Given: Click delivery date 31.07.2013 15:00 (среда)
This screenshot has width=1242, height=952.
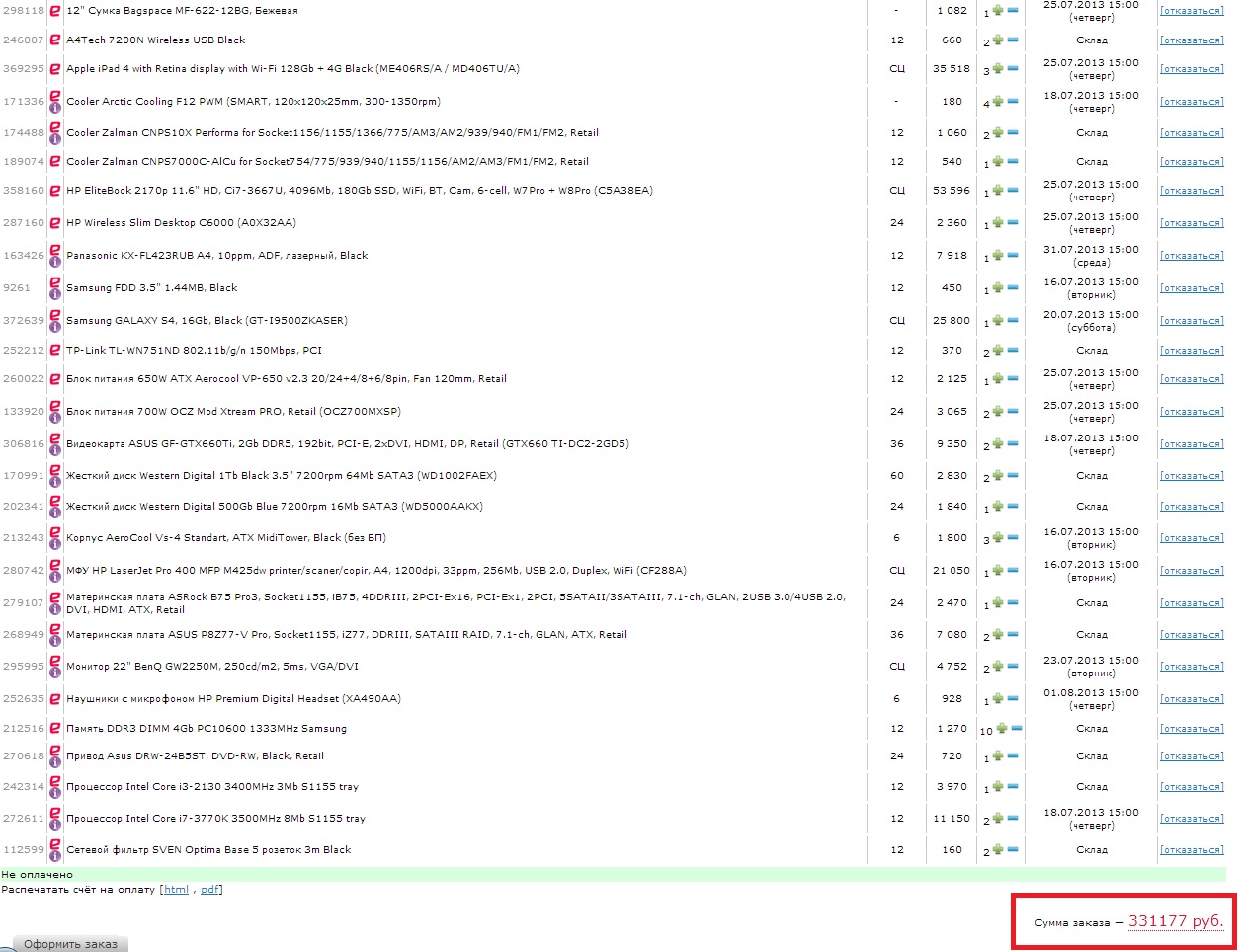Looking at the screenshot, I should (x=1091, y=256).
